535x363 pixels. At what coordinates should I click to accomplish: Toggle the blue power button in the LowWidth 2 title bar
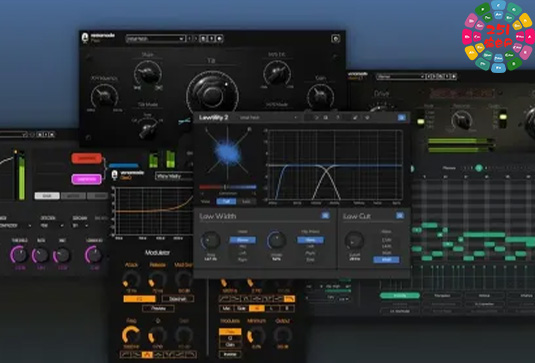pos(402,117)
